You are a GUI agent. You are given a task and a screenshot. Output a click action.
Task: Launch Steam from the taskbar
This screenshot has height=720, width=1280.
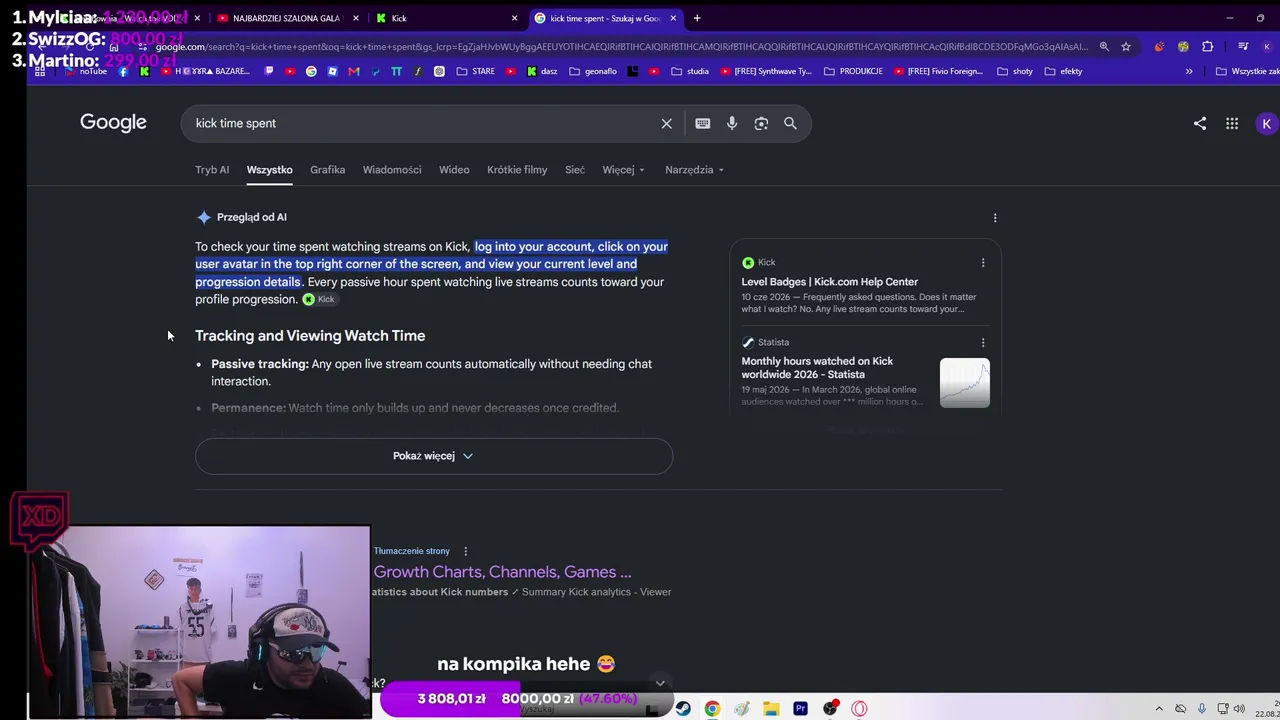(x=683, y=708)
